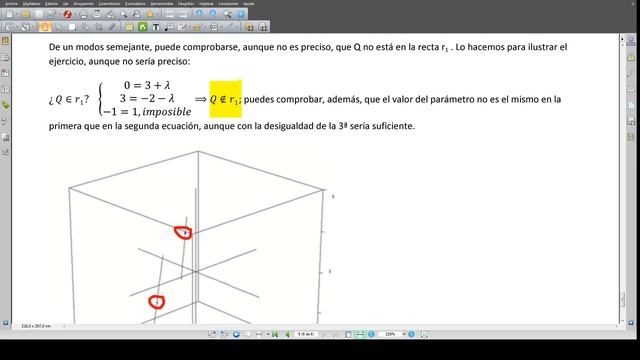The width and height of the screenshot is (640, 360).
Task: Click the words 'ejercicio, aunque no sería preciso:'
Action: [x=119, y=62]
